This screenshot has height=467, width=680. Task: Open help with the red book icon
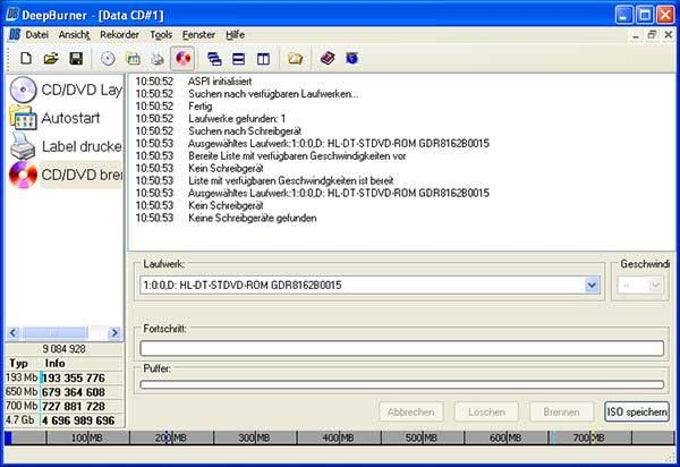coord(327,58)
